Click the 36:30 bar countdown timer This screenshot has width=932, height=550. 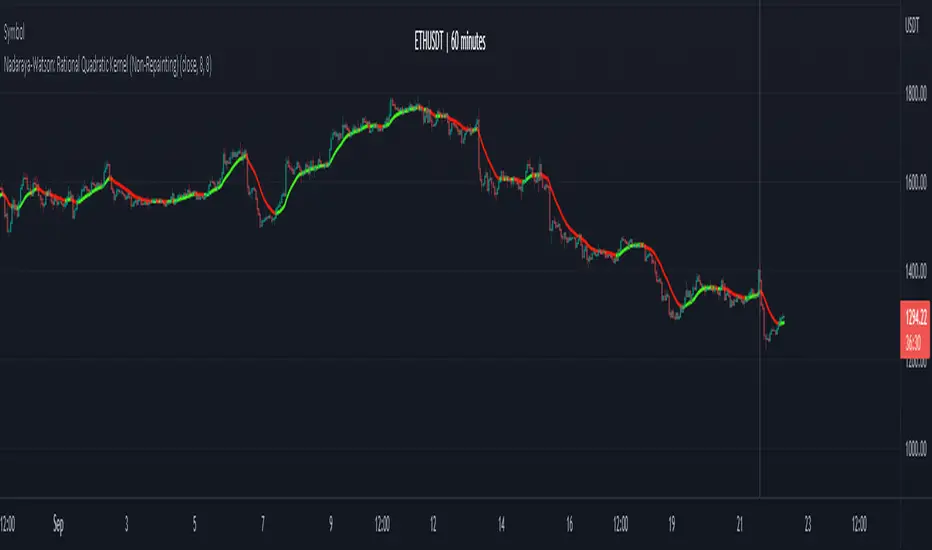click(914, 343)
